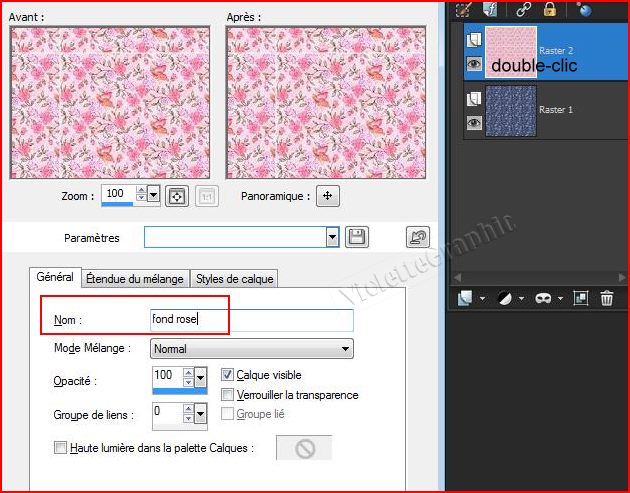Screen dimensions: 630x493
Task: Select the Raster 1 layer thumbnail
Action: 510,110
